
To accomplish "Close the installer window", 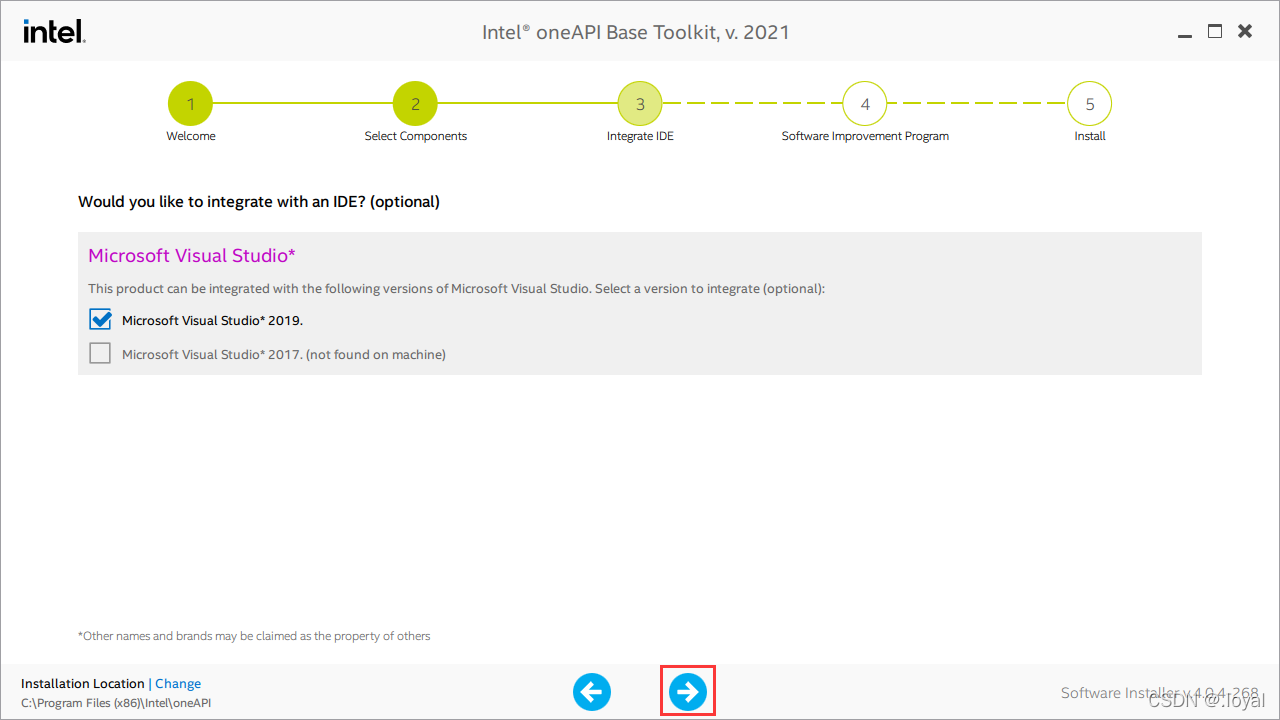I will (1245, 31).
